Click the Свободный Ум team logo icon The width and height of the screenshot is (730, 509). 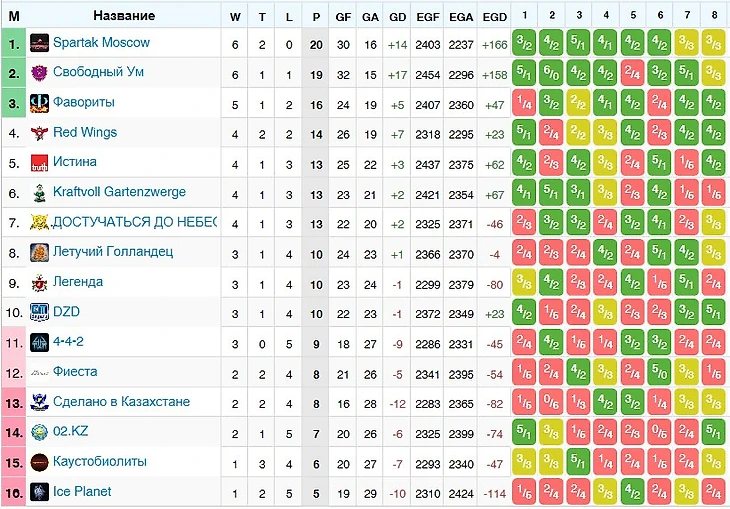[x=39, y=73]
